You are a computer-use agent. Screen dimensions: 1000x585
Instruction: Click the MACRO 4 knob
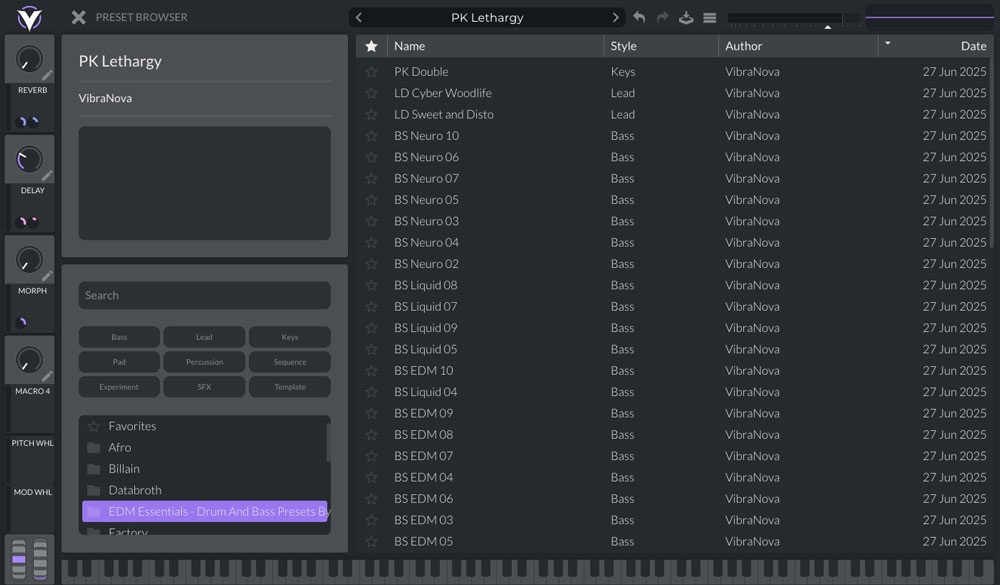pos(28,360)
